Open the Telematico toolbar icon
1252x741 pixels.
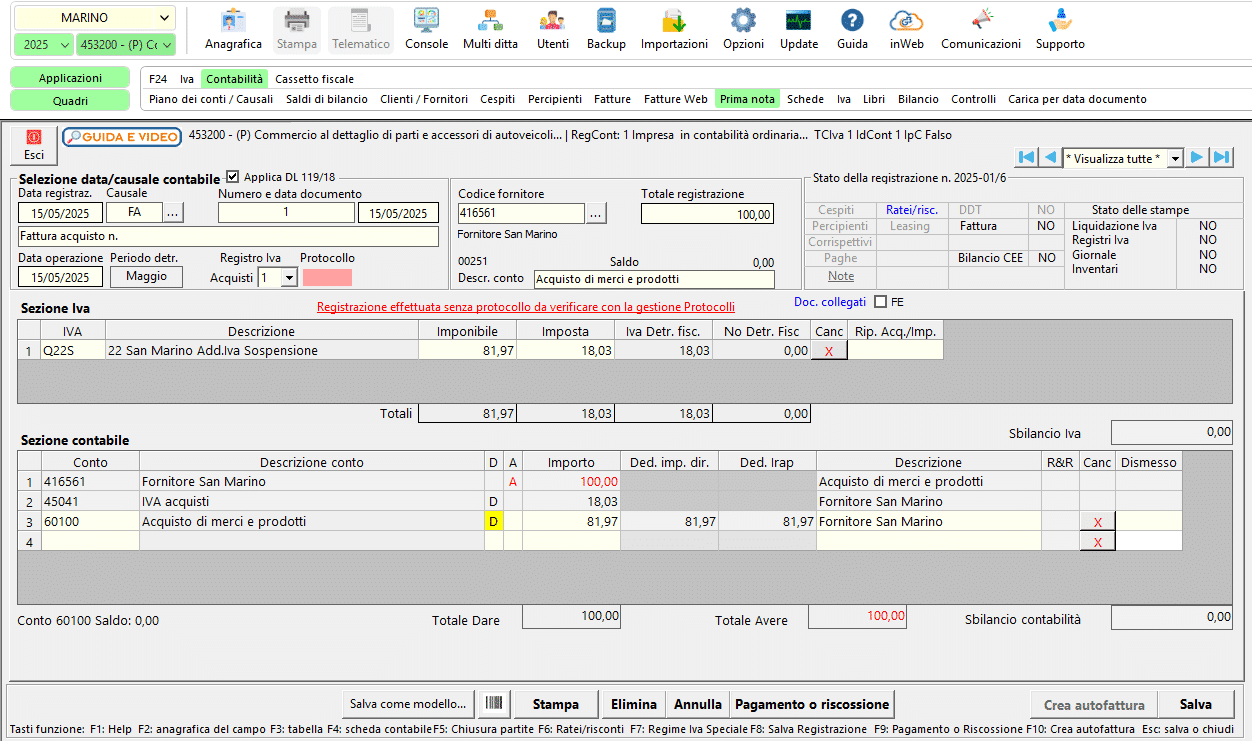click(361, 30)
